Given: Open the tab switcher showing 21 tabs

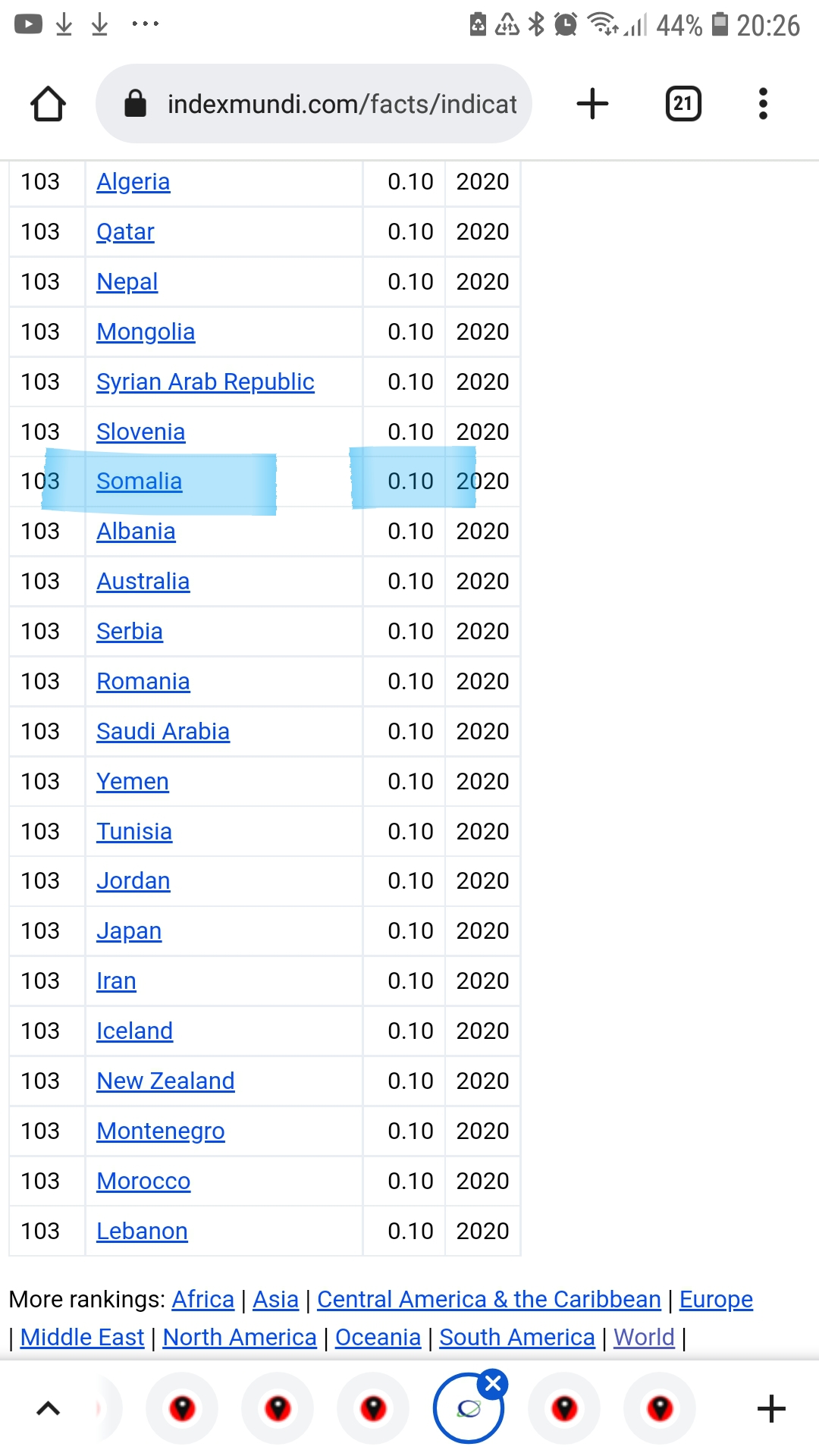Looking at the screenshot, I should pos(682,104).
